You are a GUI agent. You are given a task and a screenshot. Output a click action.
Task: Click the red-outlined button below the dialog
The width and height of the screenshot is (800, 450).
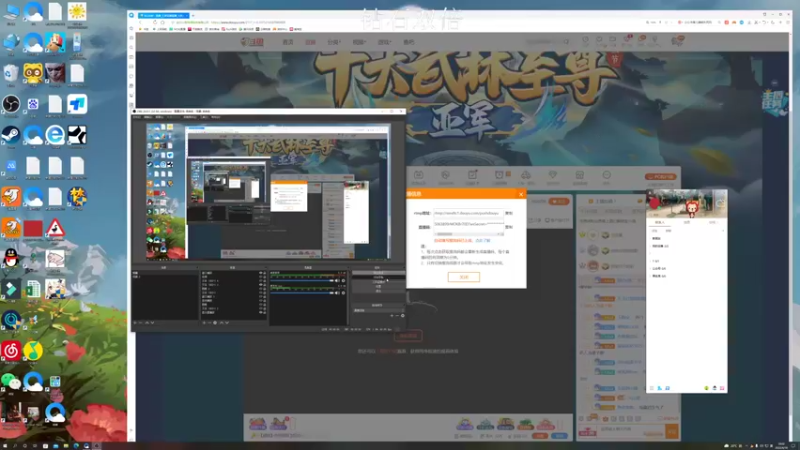pos(408,336)
